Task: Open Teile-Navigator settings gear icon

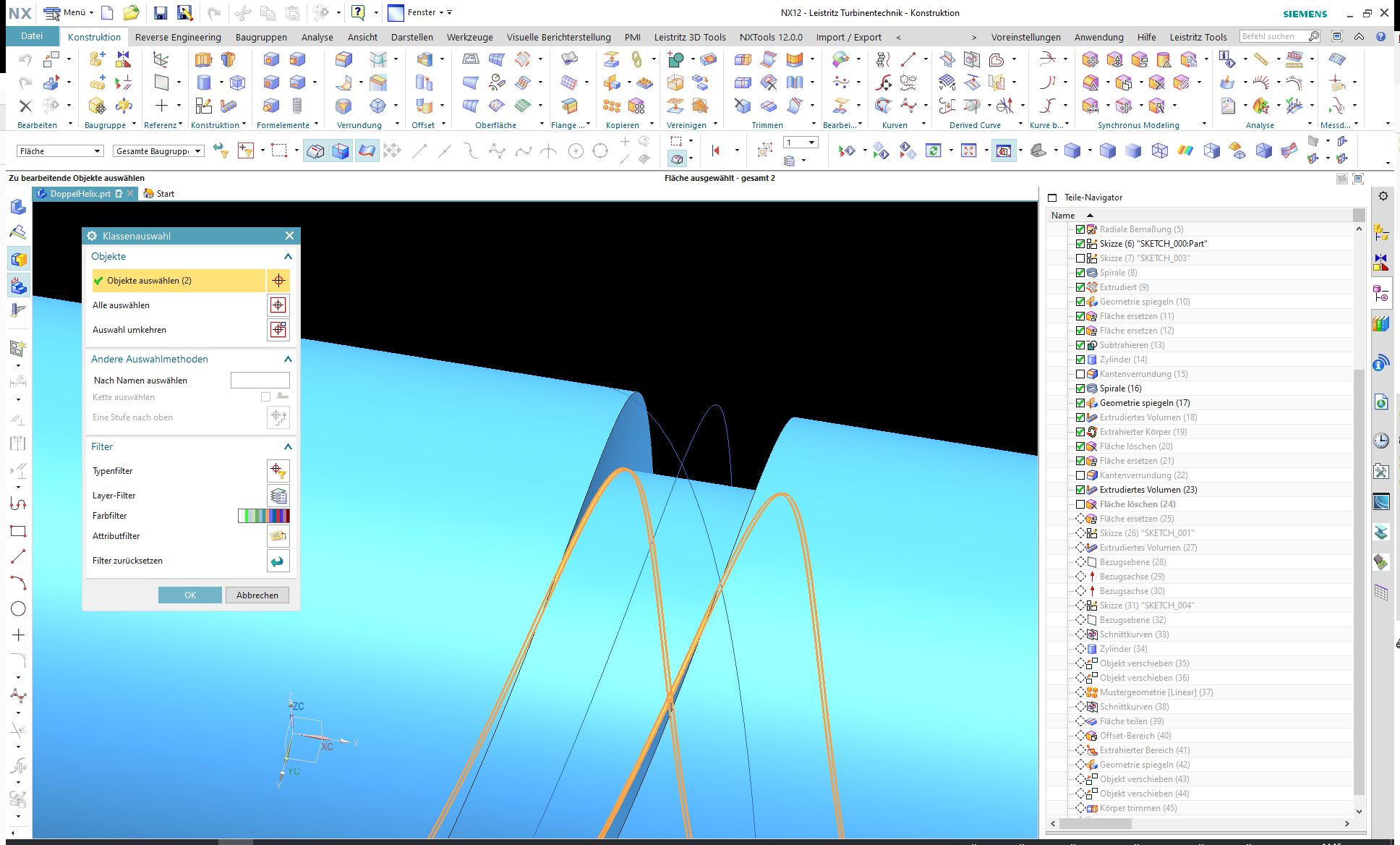Action: (1383, 196)
